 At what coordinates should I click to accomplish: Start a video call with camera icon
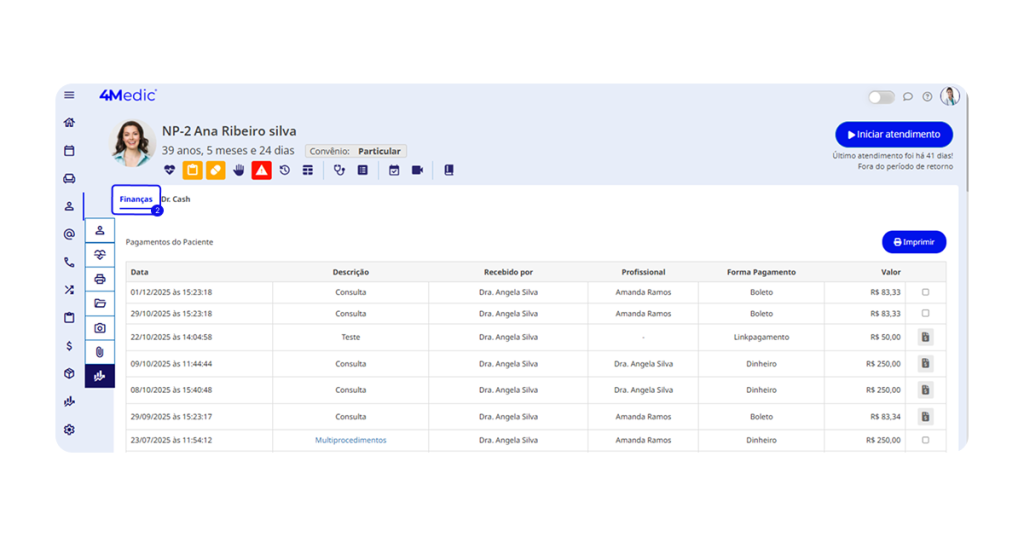pos(417,170)
